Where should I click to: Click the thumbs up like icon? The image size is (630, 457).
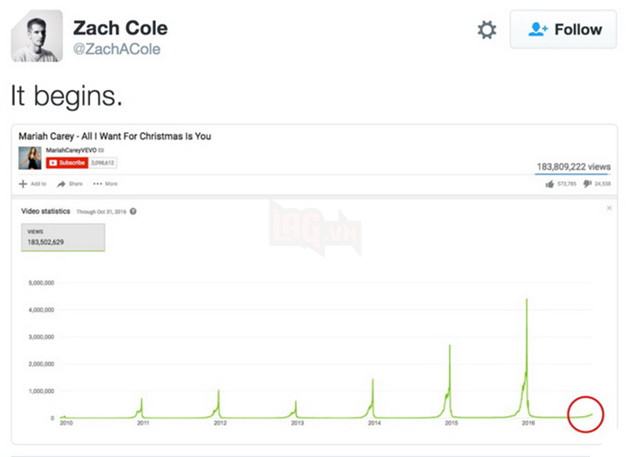pyautogui.click(x=548, y=184)
